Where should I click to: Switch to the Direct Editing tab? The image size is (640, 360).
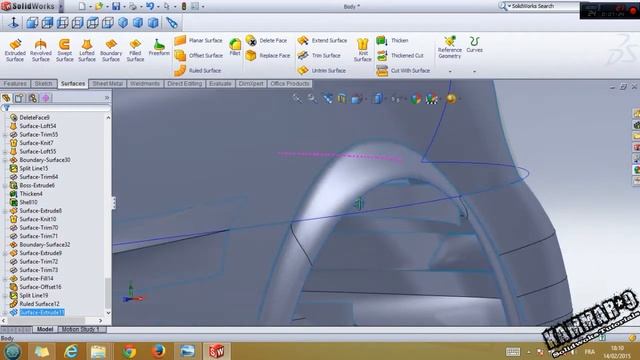click(x=184, y=84)
